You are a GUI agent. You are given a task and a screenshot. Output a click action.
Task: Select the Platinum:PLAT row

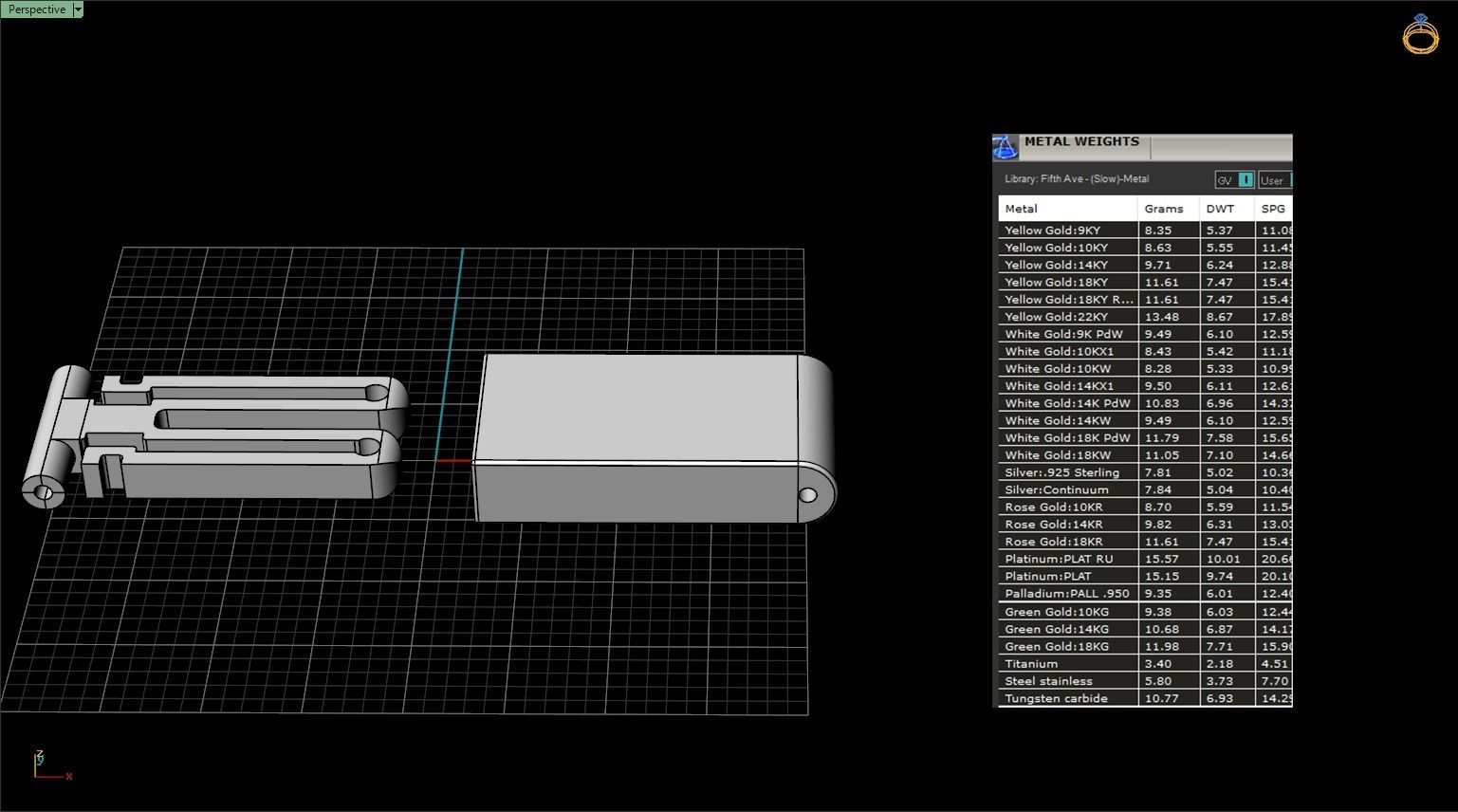click(x=1145, y=577)
